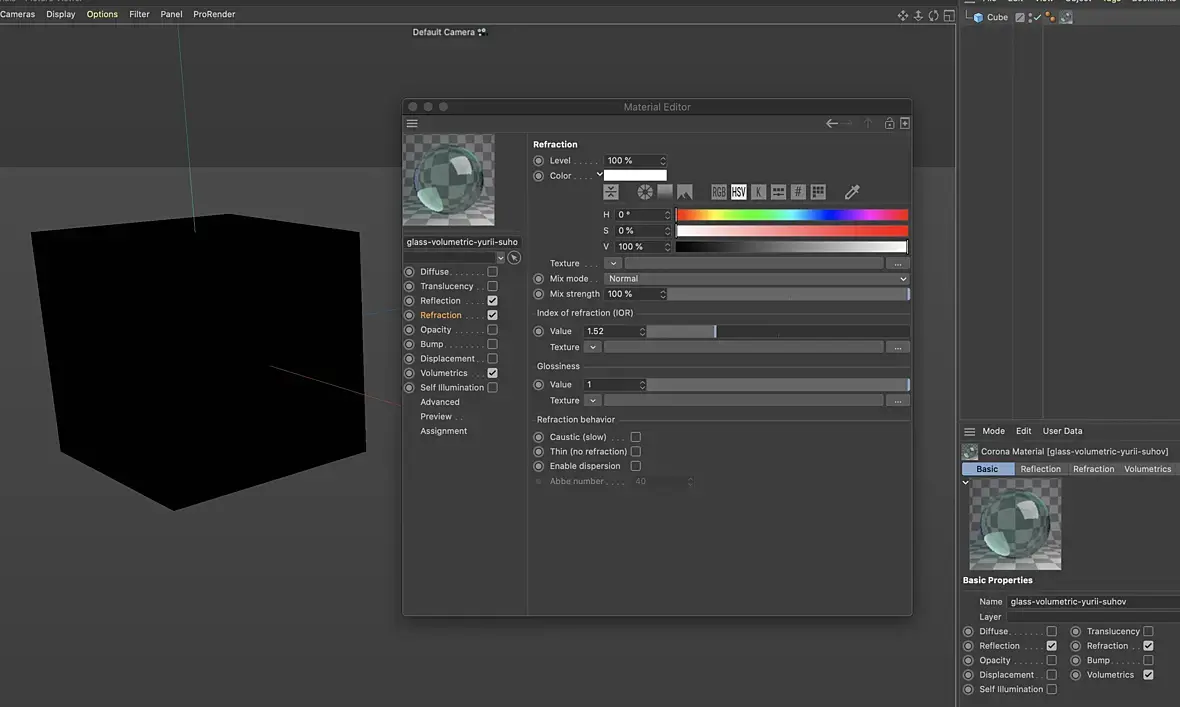Select the Kelvin (K) color mode
Screen dimensions: 1180x707
tap(758, 192)
